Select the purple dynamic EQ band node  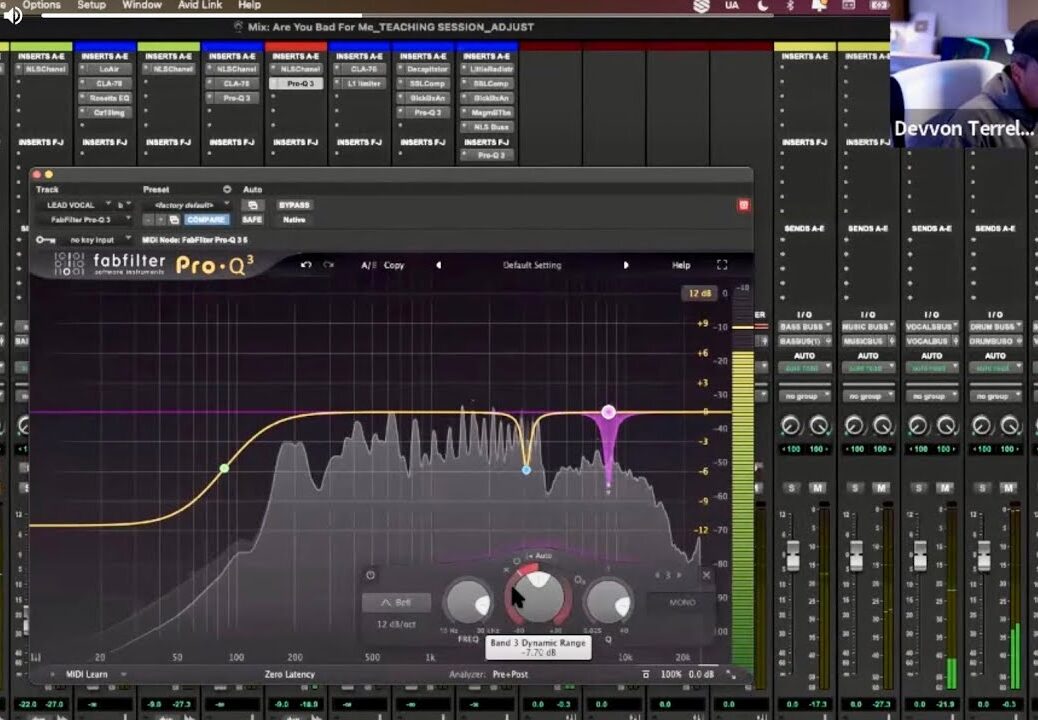[x=608, y=412]
